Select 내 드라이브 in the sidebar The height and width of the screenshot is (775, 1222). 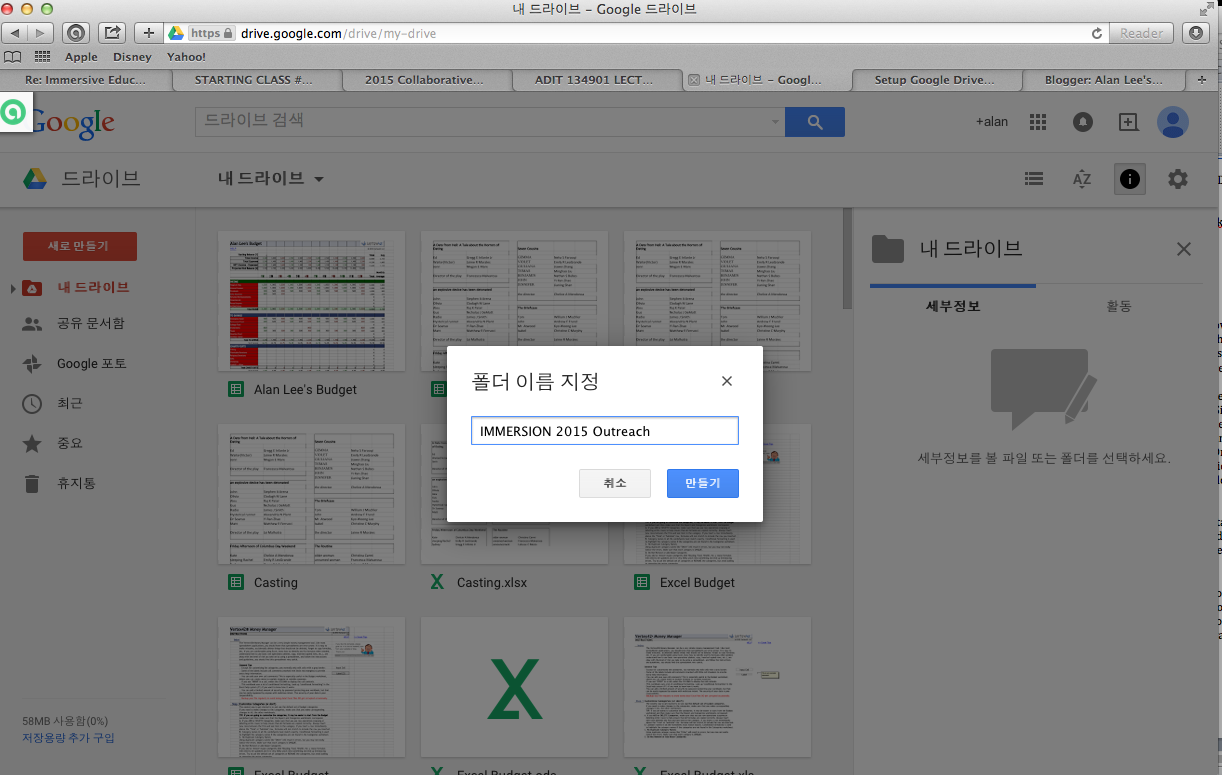pos(93,287)
